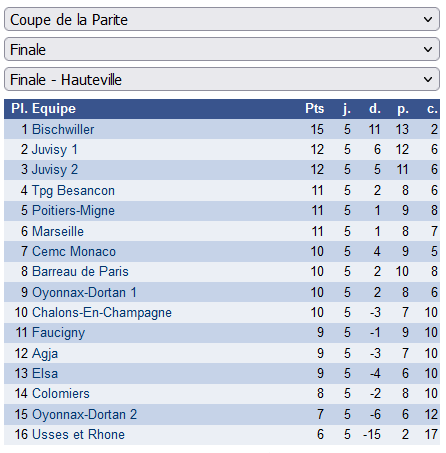The image size is (446, 453).
Task: Click the Equipe column header
Action: (54, 109)
